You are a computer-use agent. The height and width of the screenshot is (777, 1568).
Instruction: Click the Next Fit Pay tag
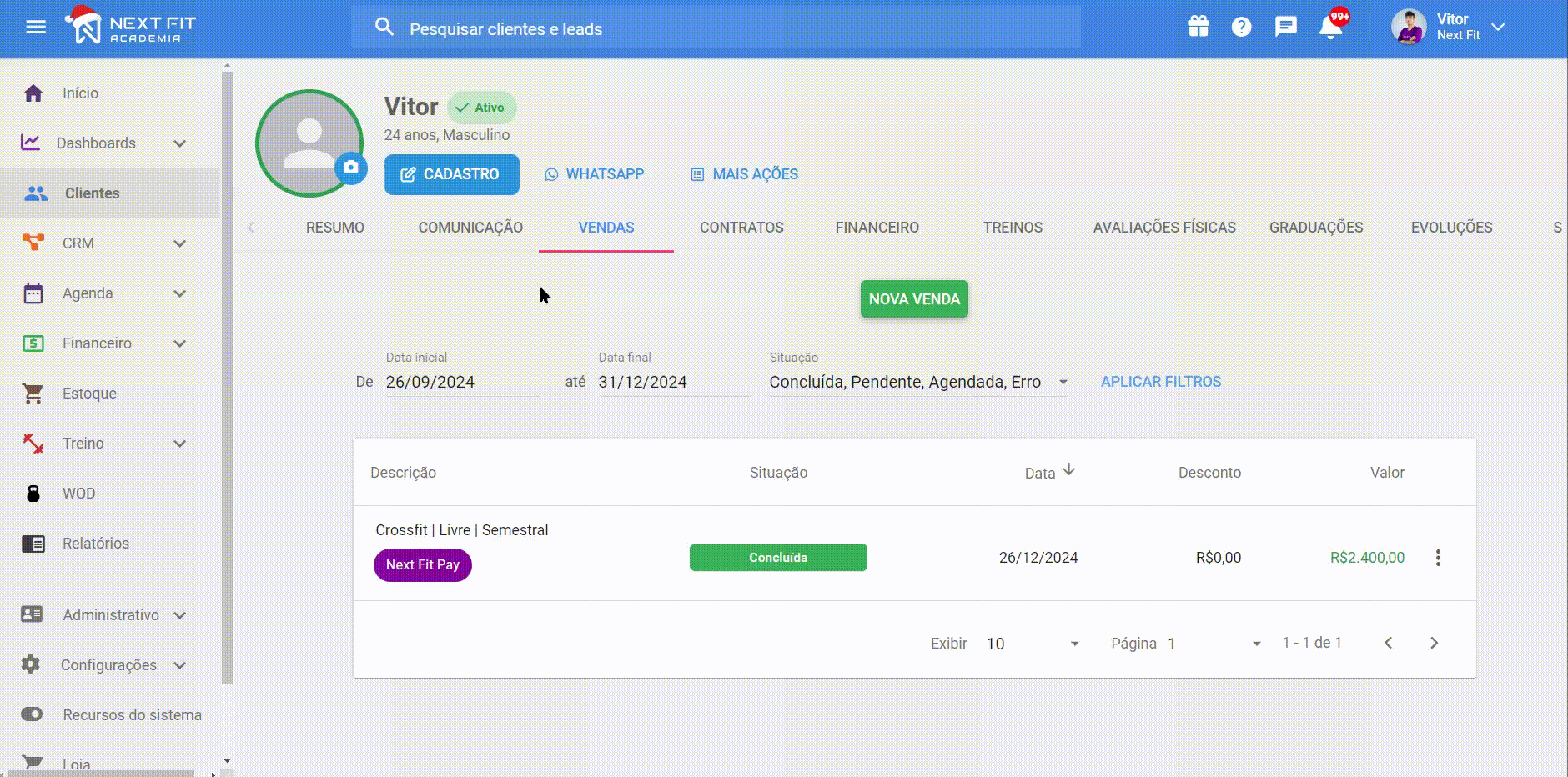point(423,565)
